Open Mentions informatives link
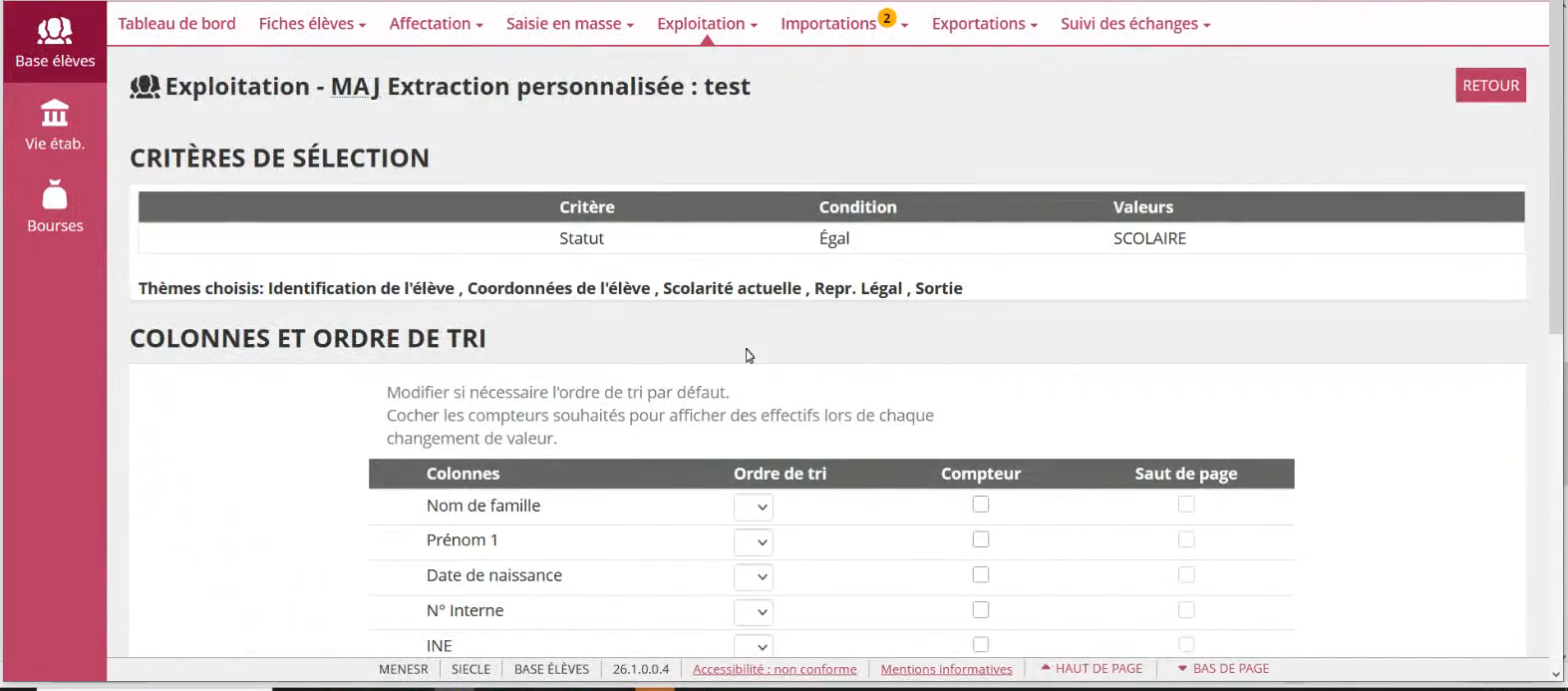The image size is (1568, 691). [946, 669]
